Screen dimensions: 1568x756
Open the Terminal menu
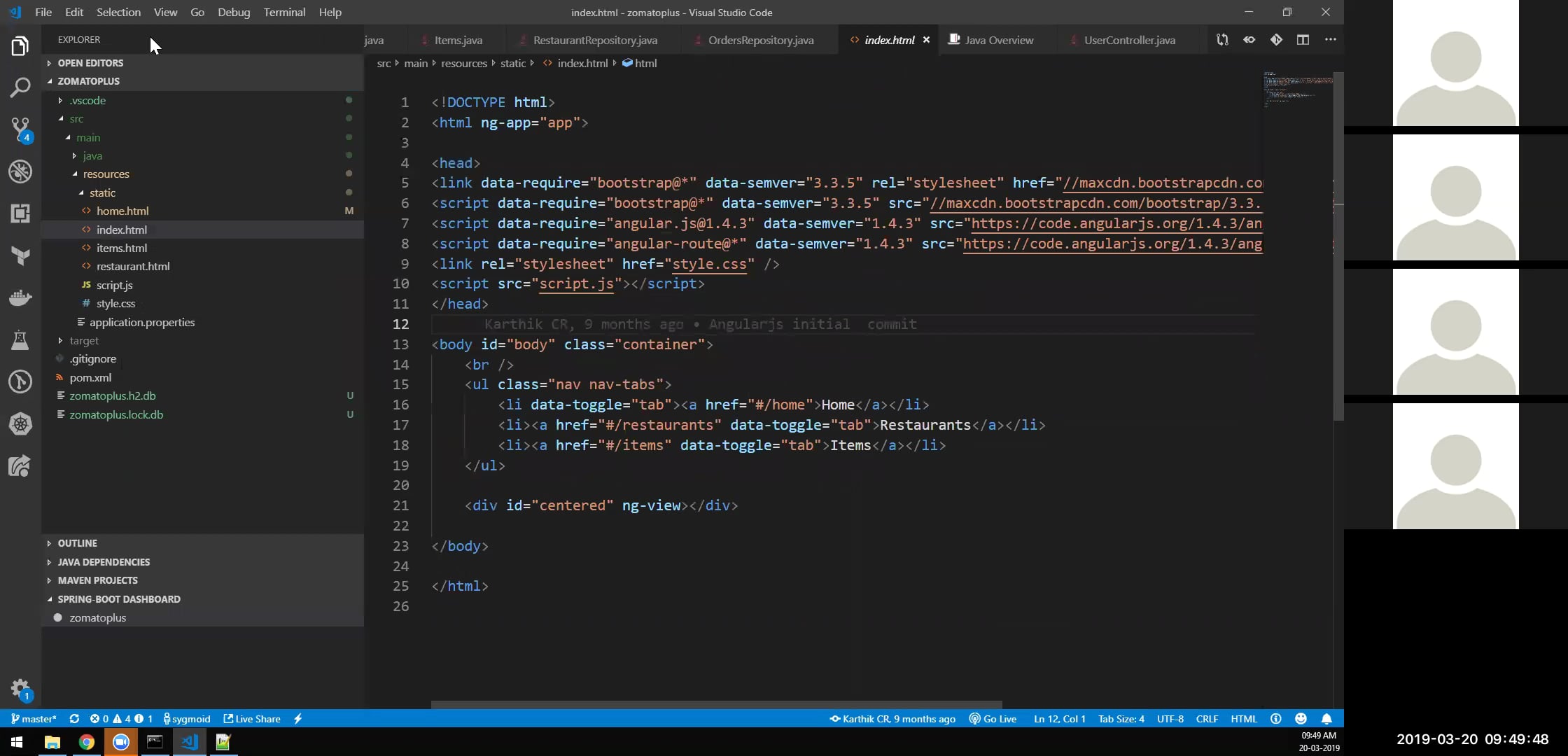pyautogui.click(x=284, y=12)
